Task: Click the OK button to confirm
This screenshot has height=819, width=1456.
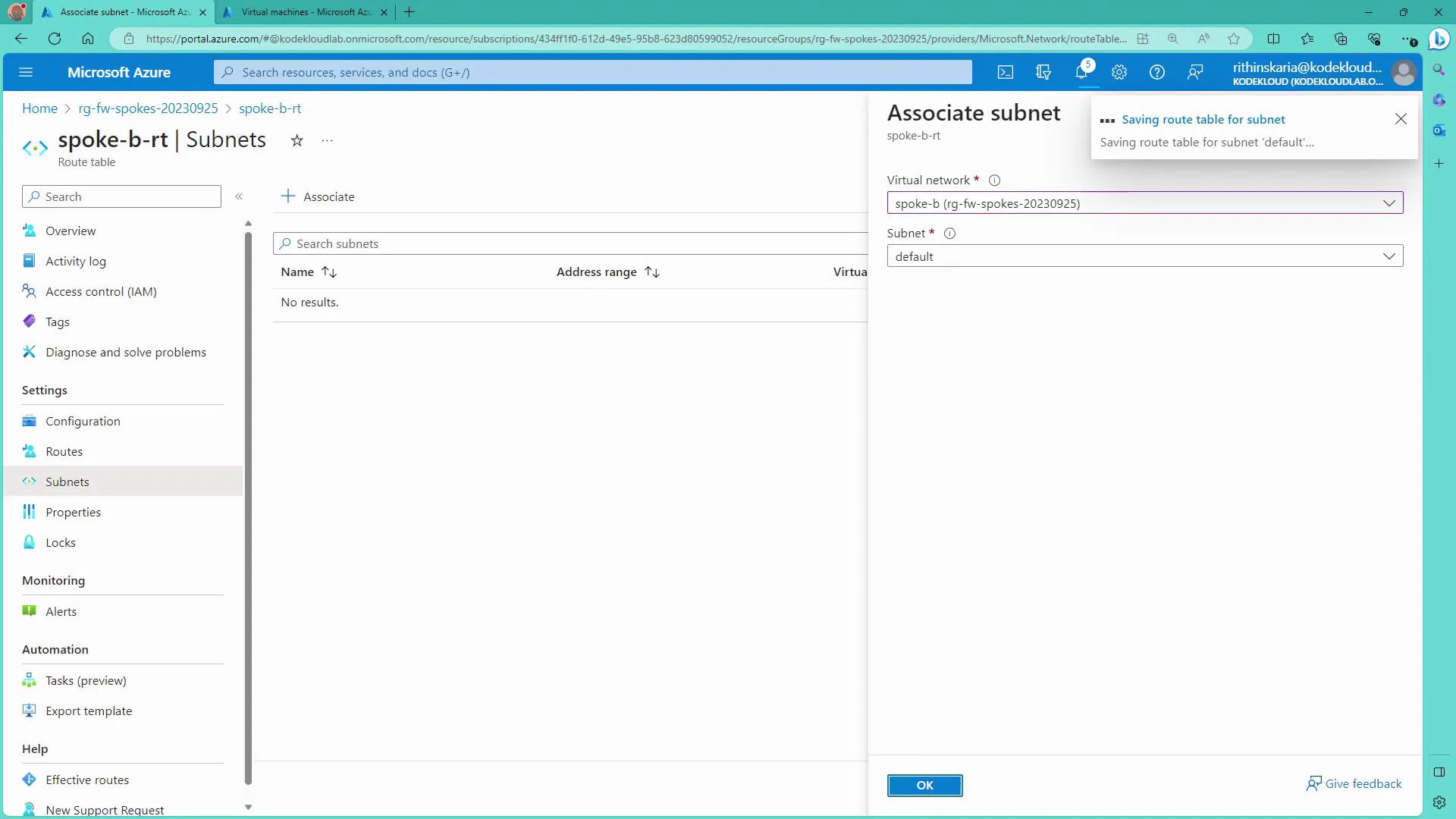Action: 924,786
